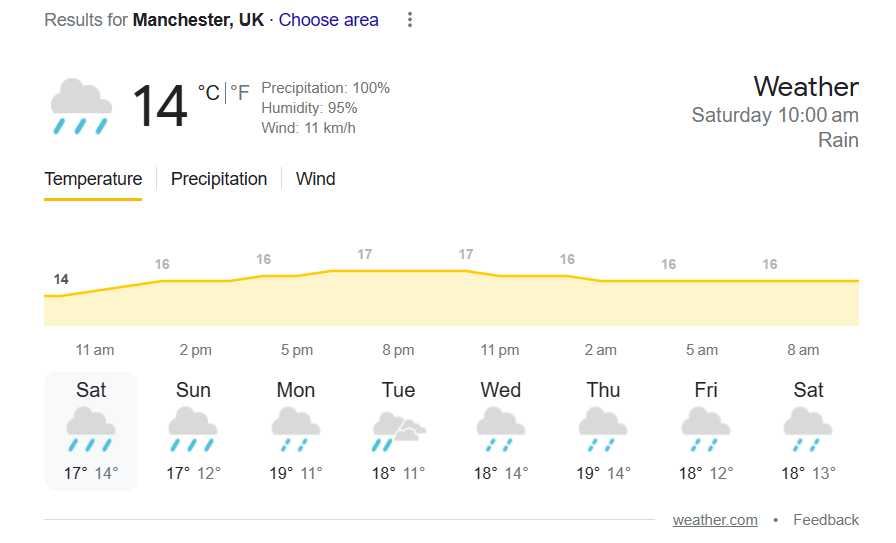Screen dimensions: 896x543
Task: Click the 2 am hour label
Action: (x=601, y=350)
